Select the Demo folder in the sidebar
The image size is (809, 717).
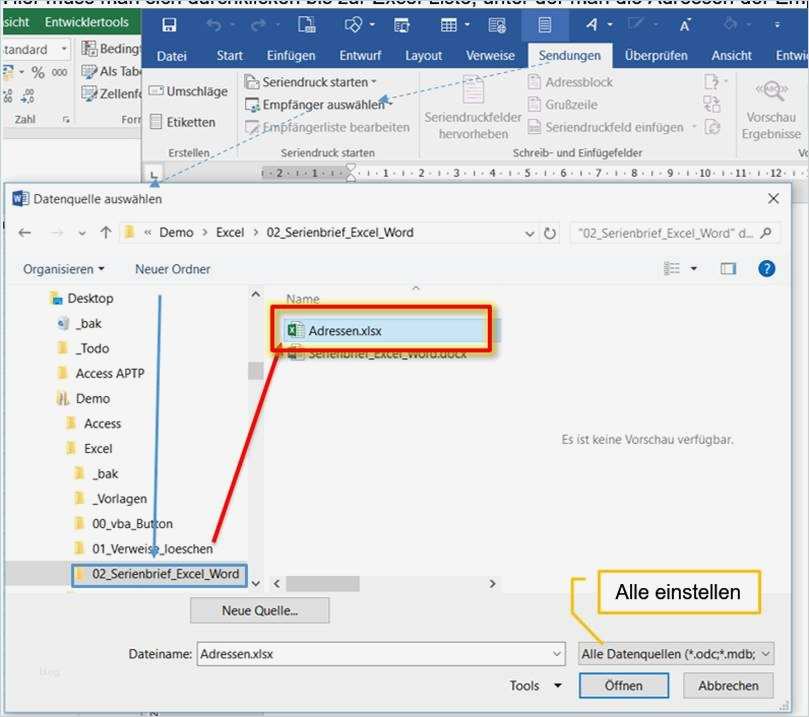point(92,398)
